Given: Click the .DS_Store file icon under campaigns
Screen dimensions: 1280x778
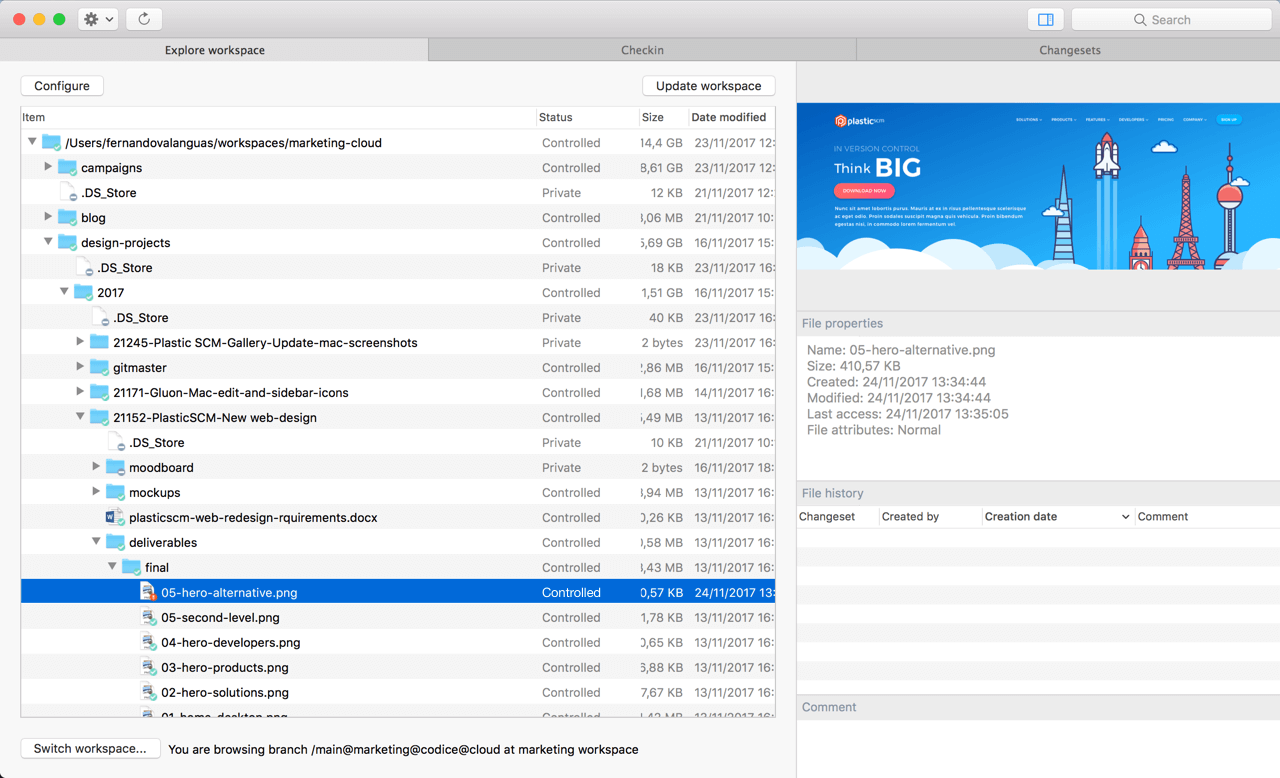Looking at the screenshot, I should [67, 192].
